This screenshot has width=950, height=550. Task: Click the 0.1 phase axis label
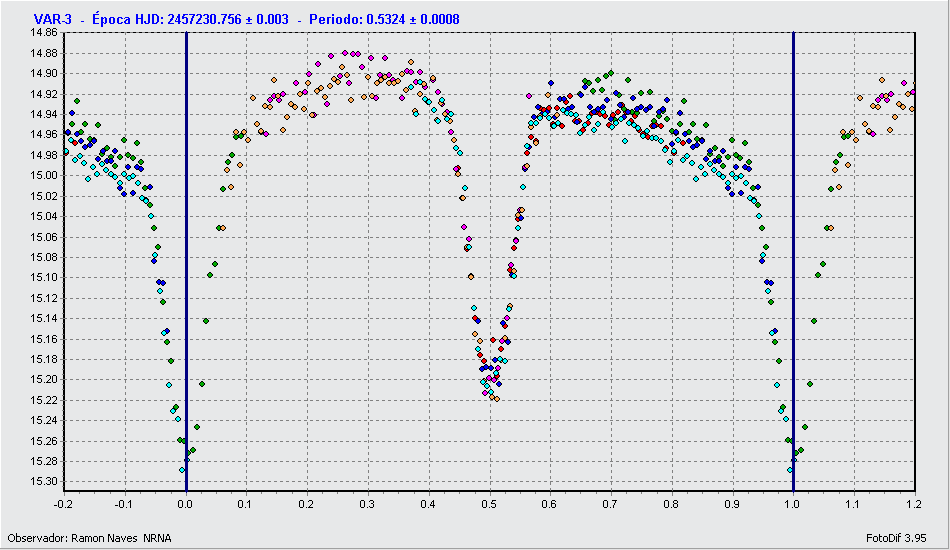click(247, 504)
